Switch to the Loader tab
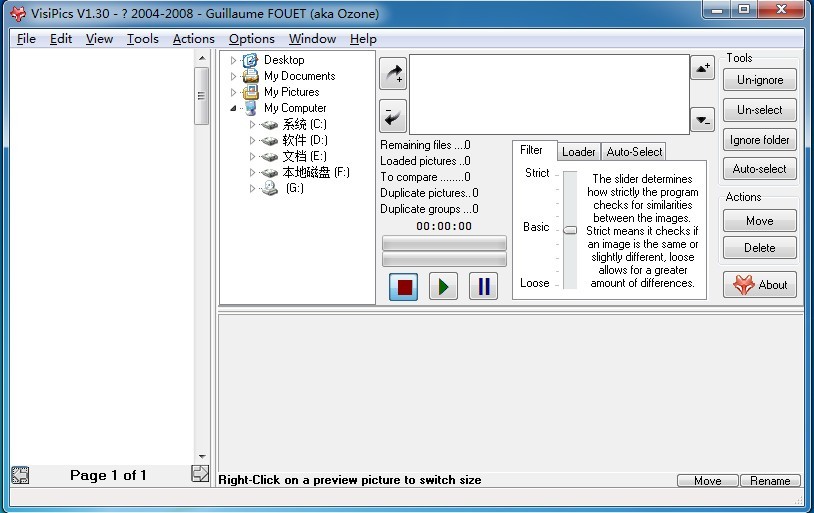This screenshot has height=513, width=814. [x=578, y=152]
